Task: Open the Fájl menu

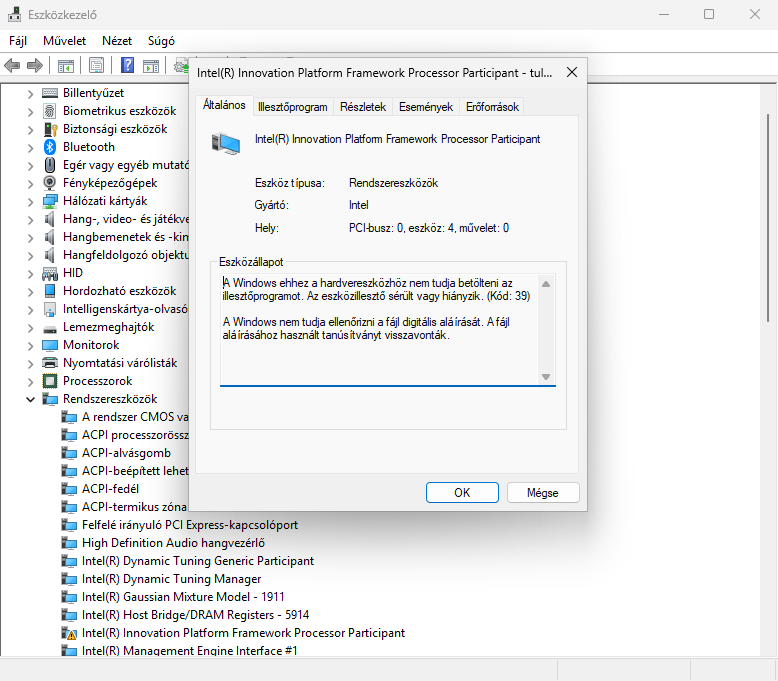Action: [x=18, y=41]
